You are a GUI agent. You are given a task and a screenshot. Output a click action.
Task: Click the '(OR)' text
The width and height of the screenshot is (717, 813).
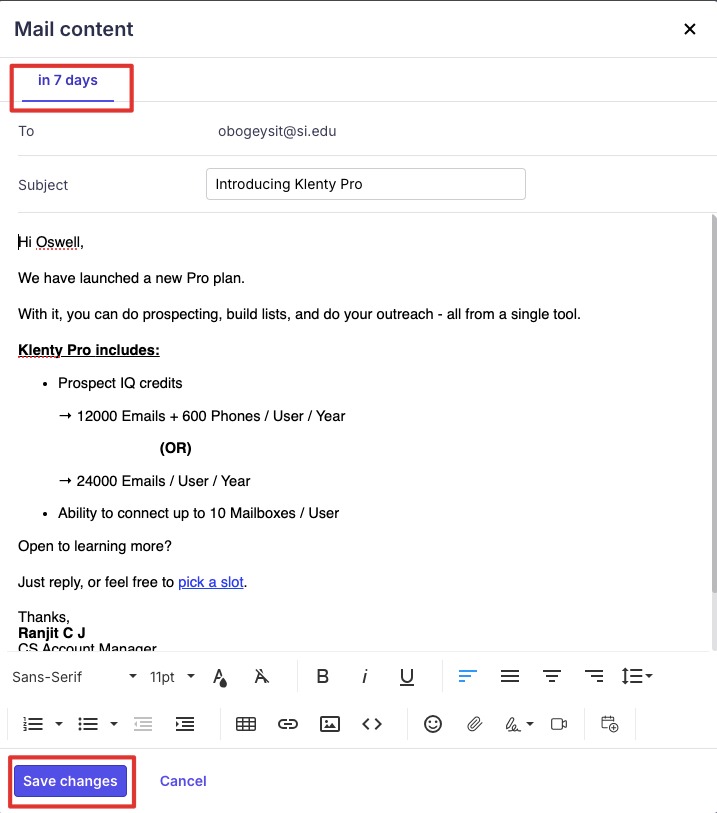(x=176, y=448)
